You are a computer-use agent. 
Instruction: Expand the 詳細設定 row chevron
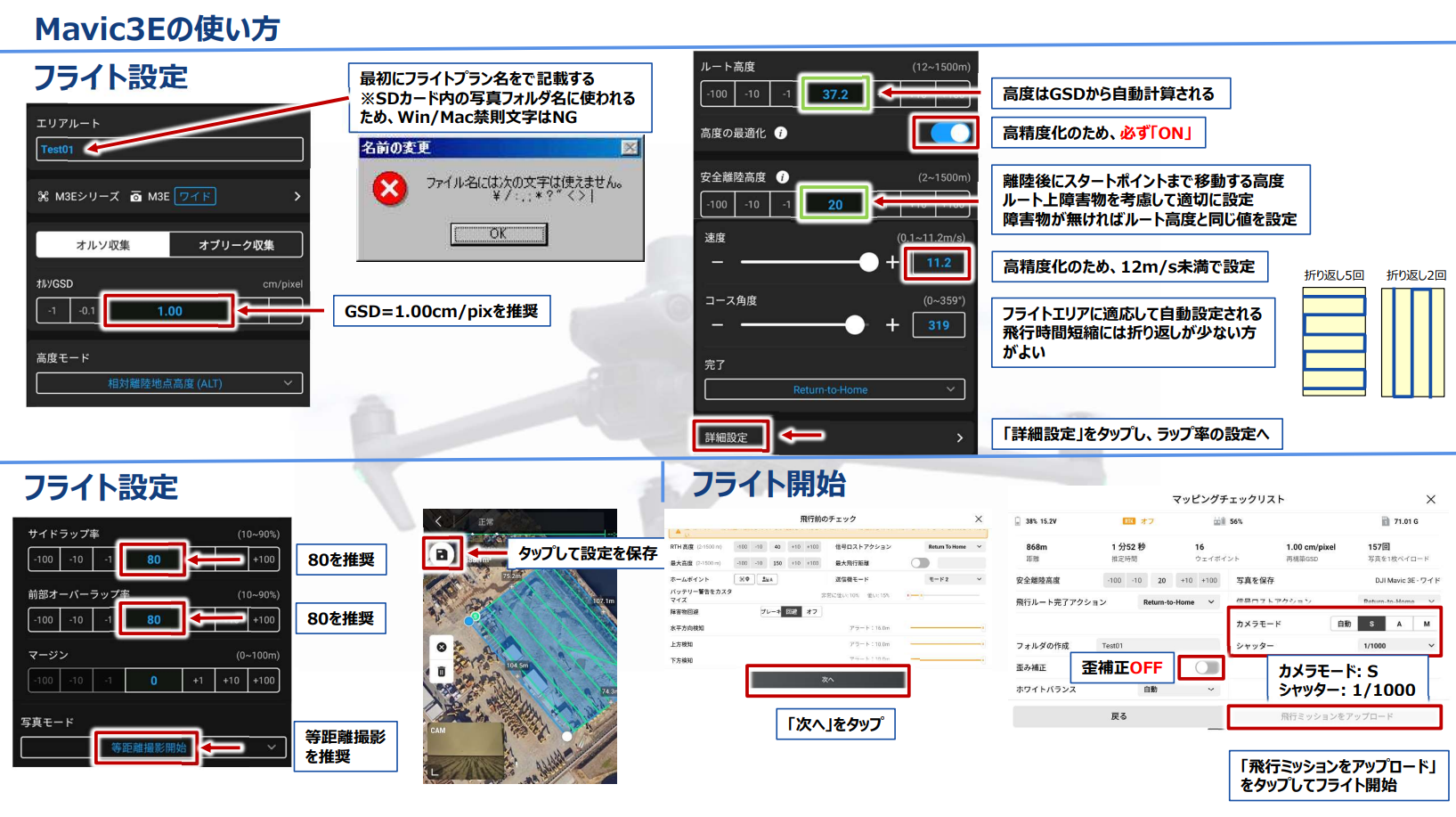pos(959,437)
